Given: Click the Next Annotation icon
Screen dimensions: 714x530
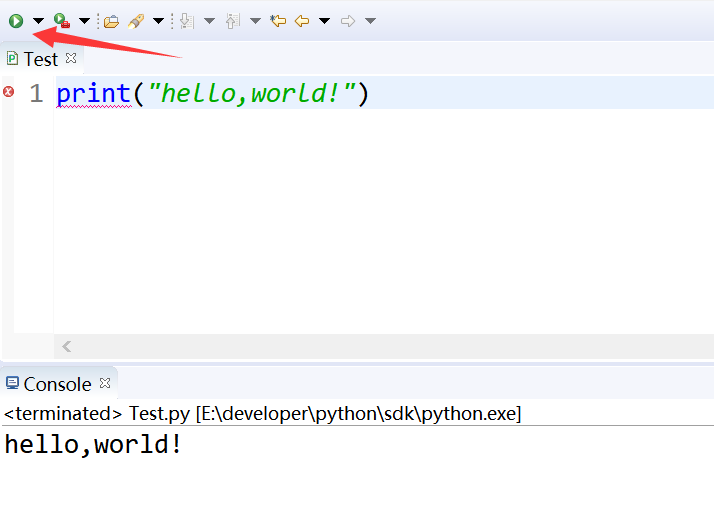Looking at the screenshot, I should point(187,21).
